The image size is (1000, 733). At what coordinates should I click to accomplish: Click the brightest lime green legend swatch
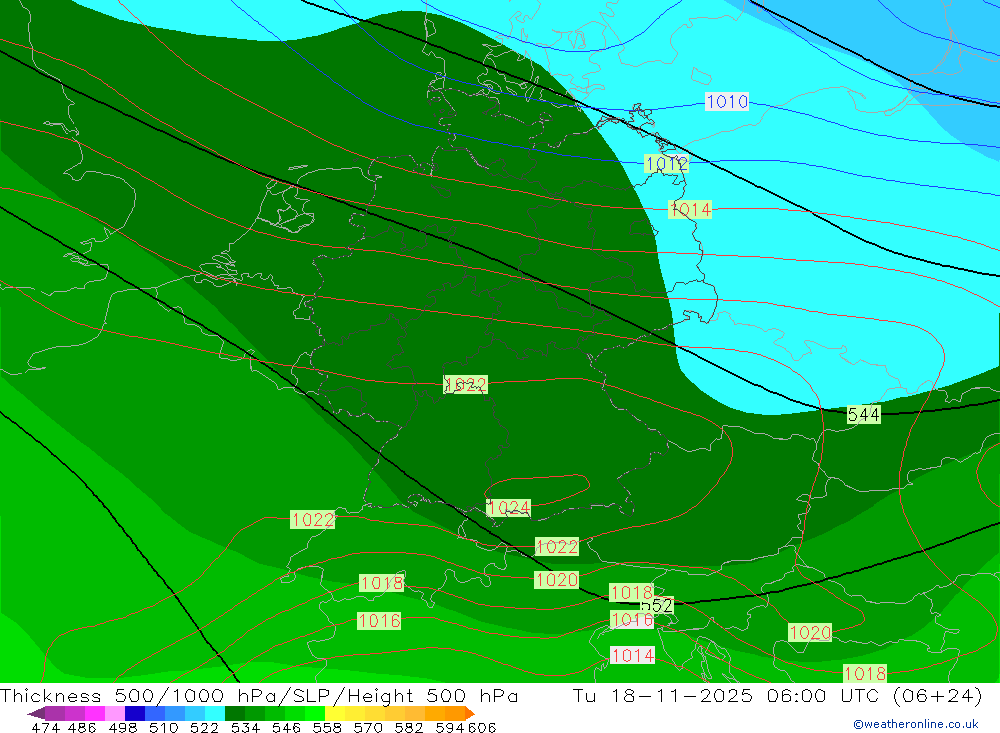315,713
